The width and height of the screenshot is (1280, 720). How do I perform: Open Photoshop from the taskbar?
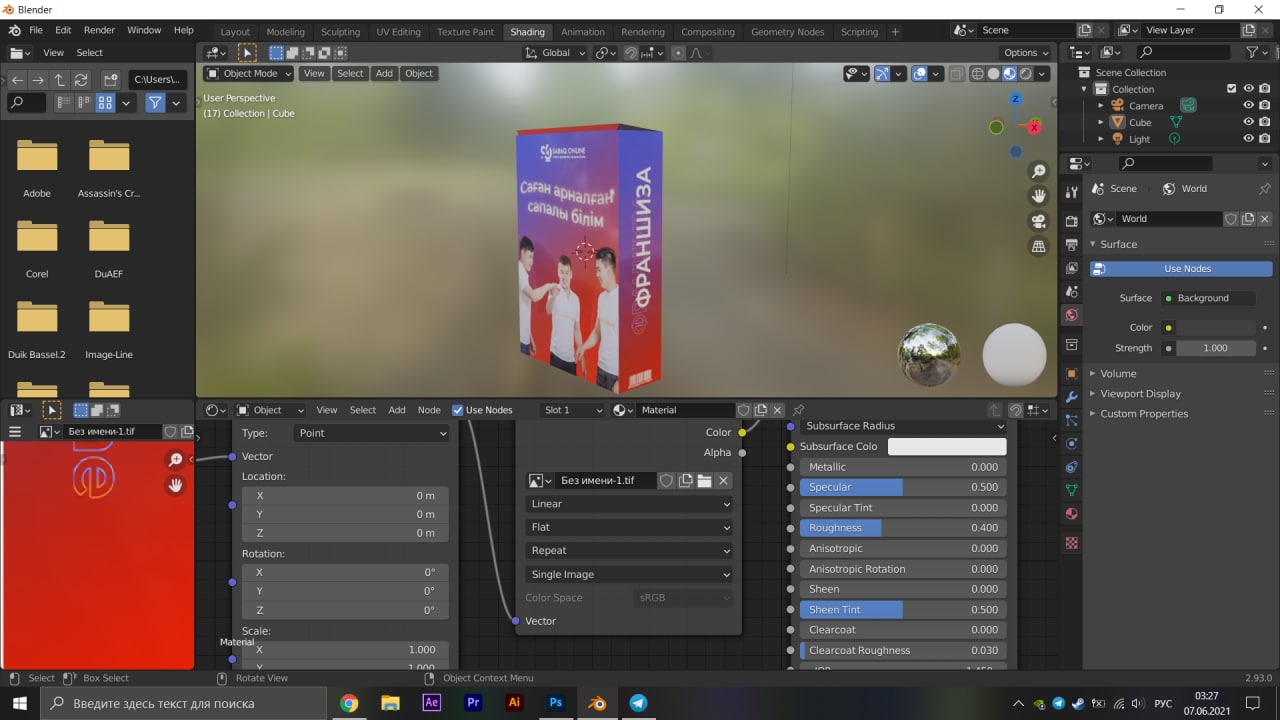(556, 703)
